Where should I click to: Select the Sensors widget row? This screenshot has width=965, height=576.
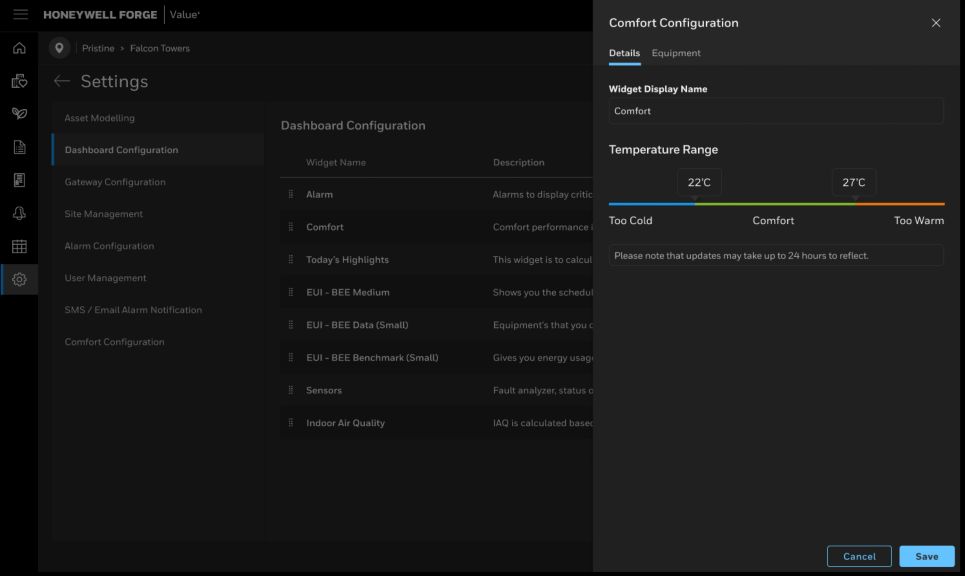pyautogui.click(x=436, y=390)
